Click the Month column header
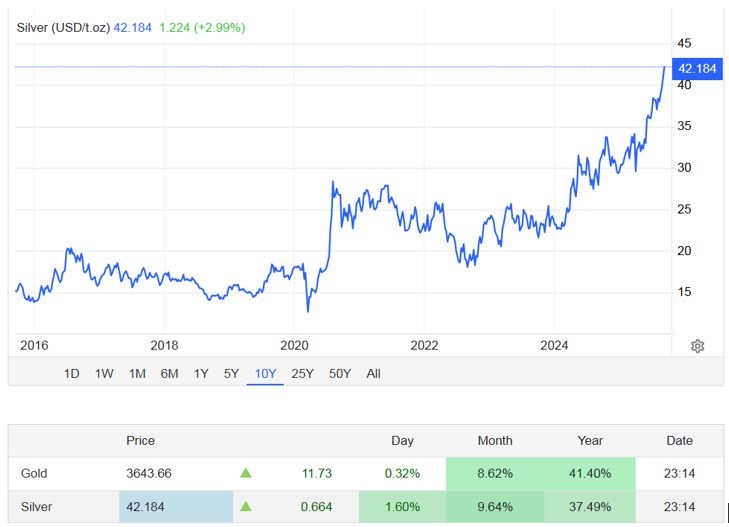This screenshot has width=729, height=527. (x=495, y=441)
